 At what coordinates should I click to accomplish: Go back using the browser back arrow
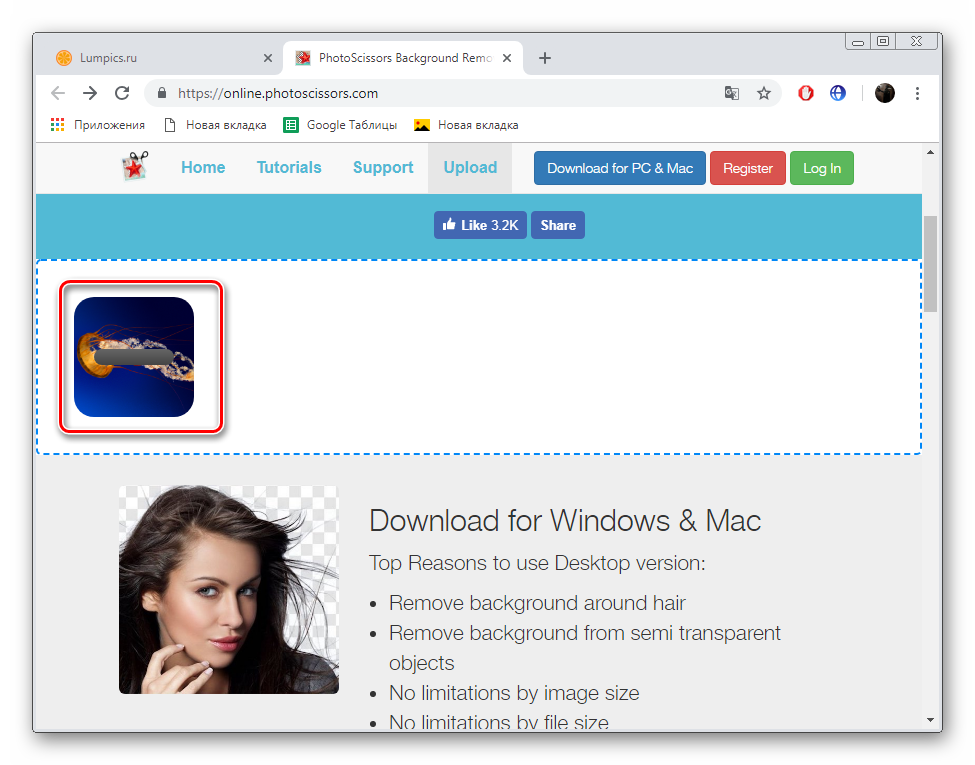[58, 93]
